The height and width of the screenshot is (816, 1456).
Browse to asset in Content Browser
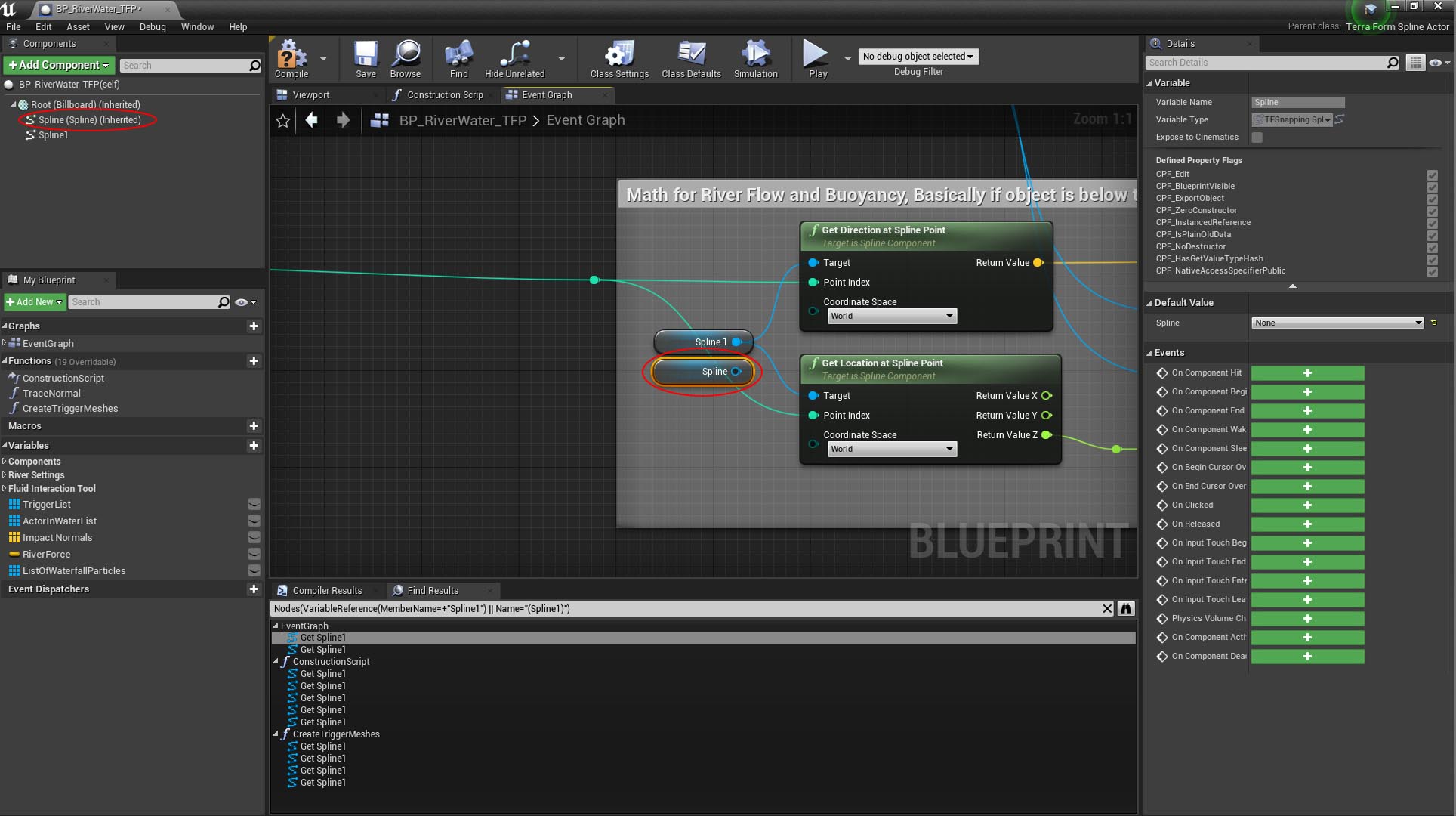pos(406,59)
